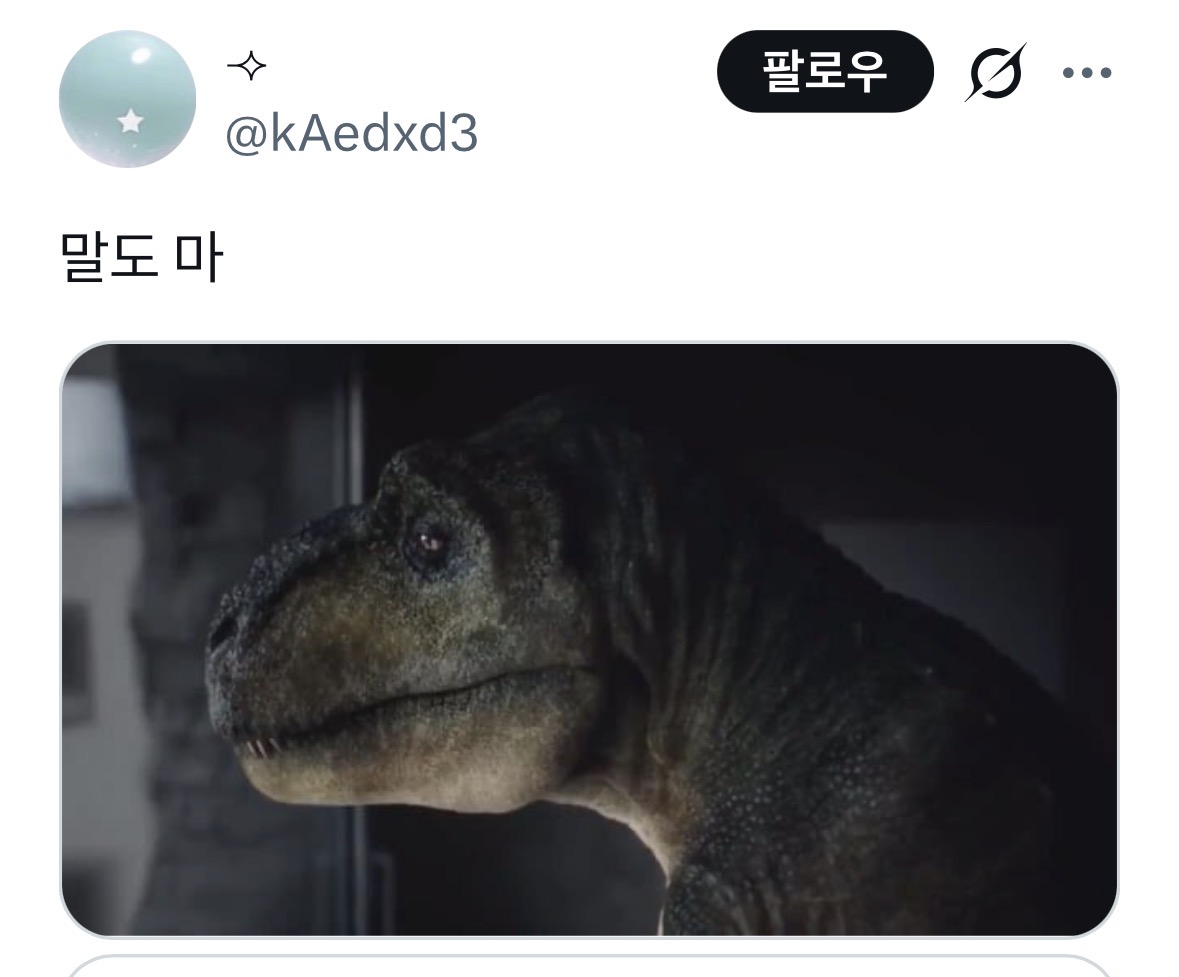Click the white star on the avatar
The width and height of the screenshot is (1179, 977).
[x=131, y=120]
